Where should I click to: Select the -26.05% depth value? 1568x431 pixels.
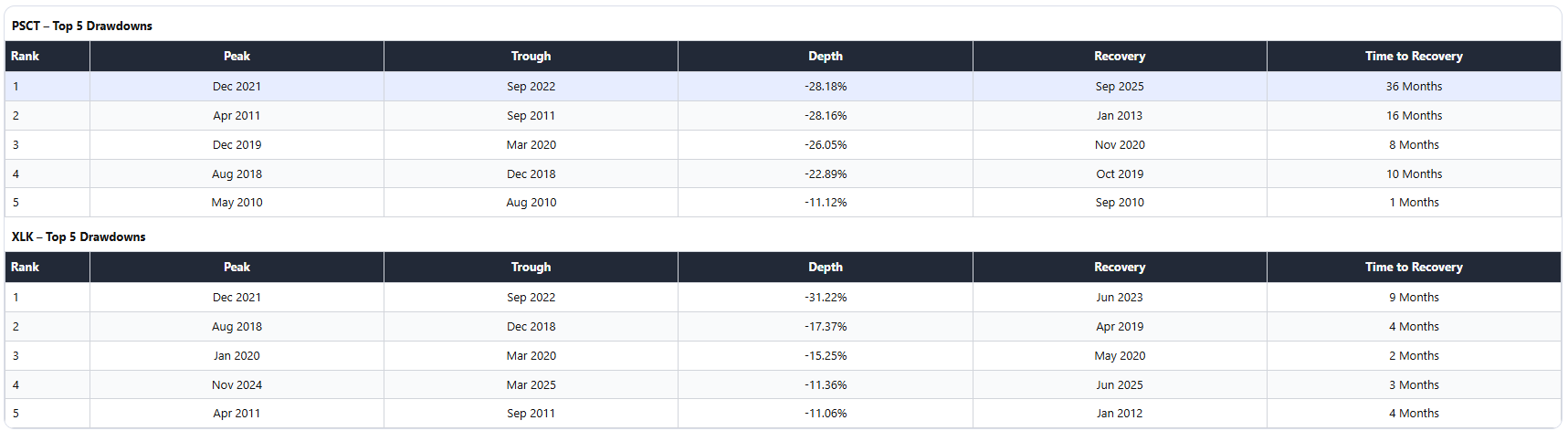coord(825,145)
